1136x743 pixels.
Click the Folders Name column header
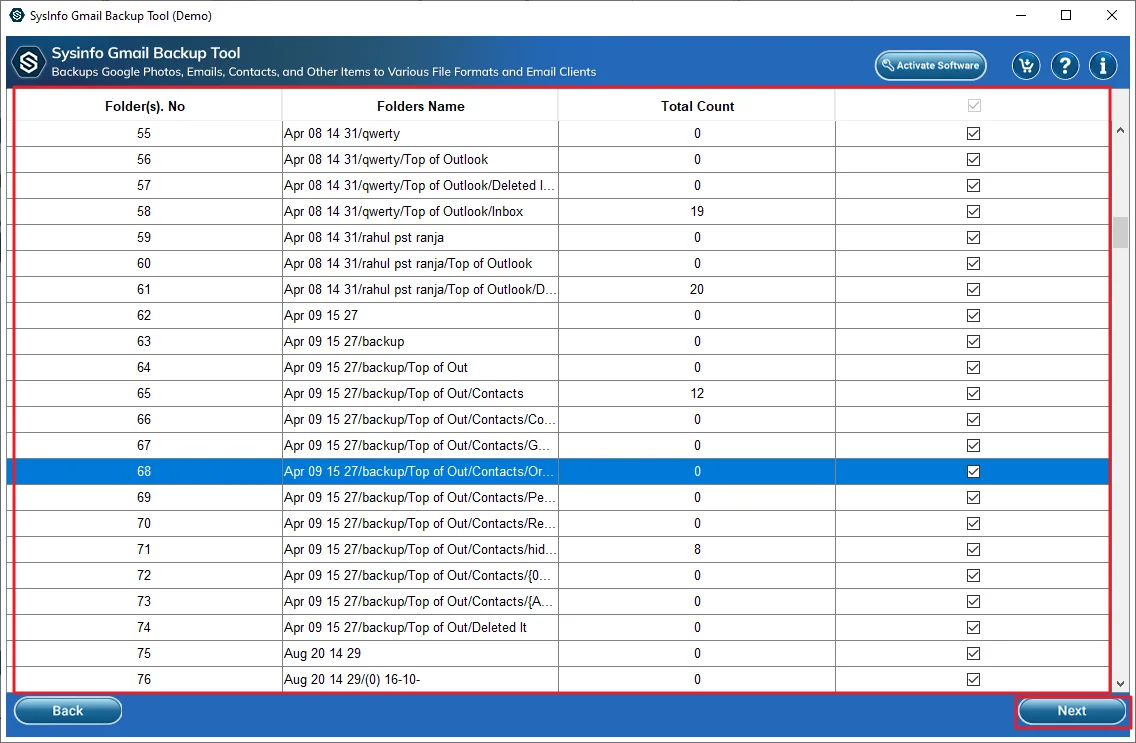420,106
